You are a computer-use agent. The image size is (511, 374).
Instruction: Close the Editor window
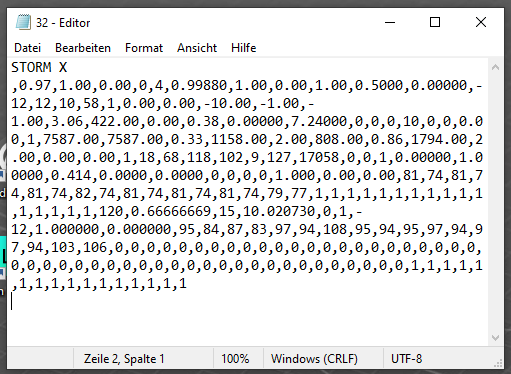[481, 22]
